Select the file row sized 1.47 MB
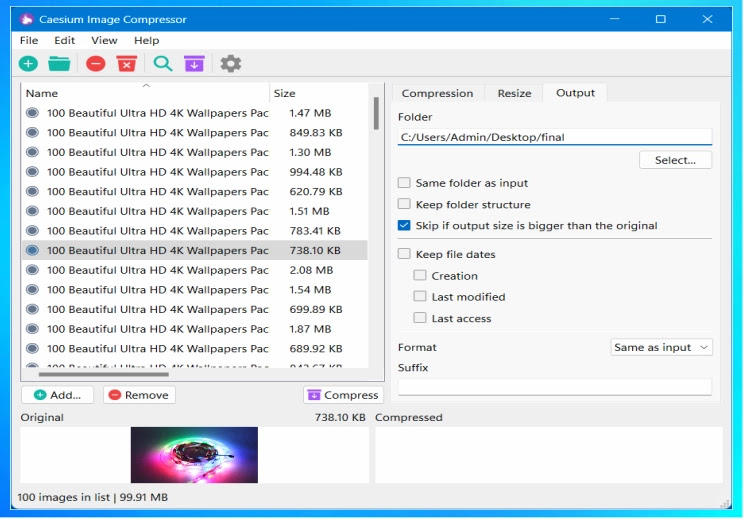This screenshot has width=744, height=520. pos(195,113)
